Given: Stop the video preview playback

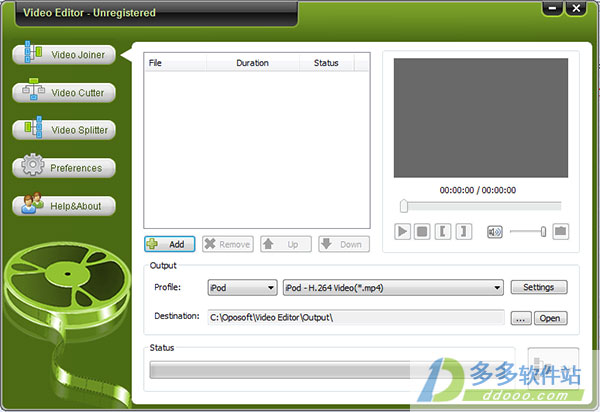Looking at the screenshot, I should [x=422, y=231].
